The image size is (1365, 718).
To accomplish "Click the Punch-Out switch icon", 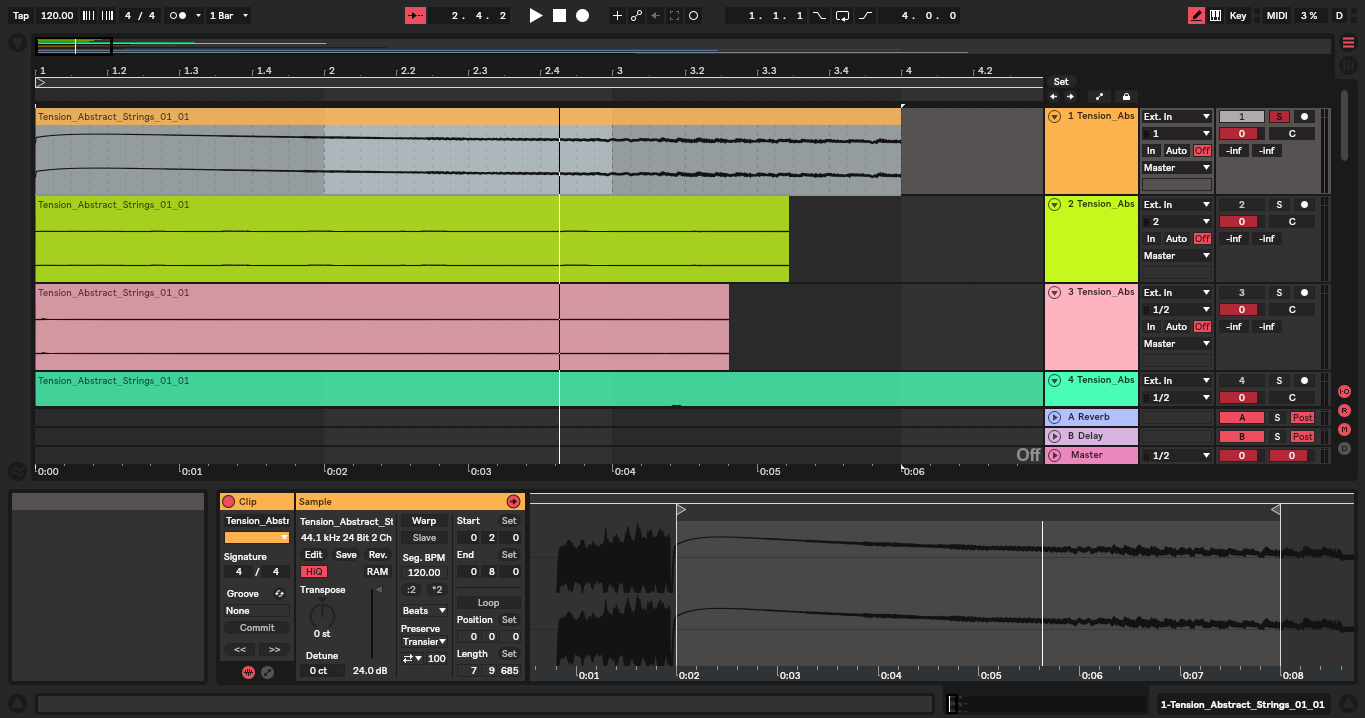I will click(x=865, y=16).
